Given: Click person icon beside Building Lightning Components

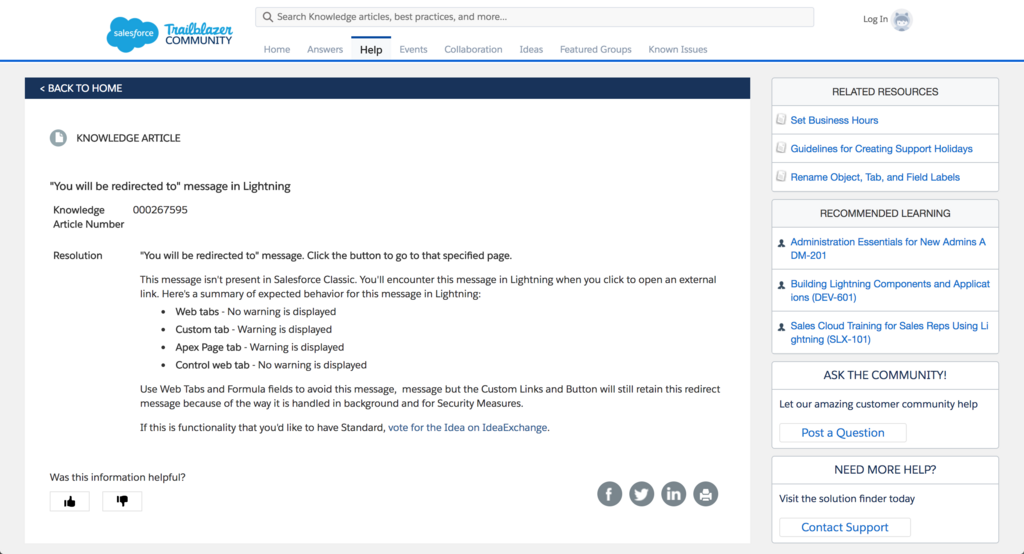Looking at the screenshot, I should (x=781, y=285).
